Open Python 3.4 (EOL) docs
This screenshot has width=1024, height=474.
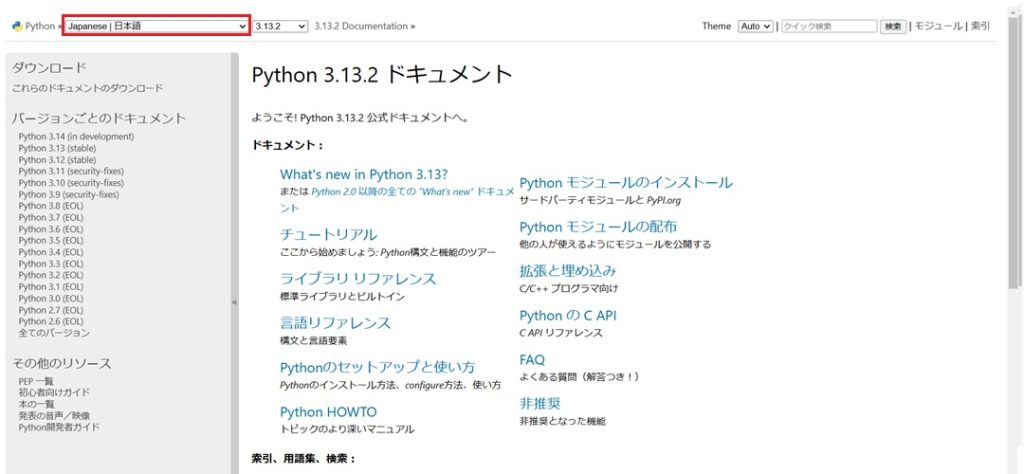[51, 252]
